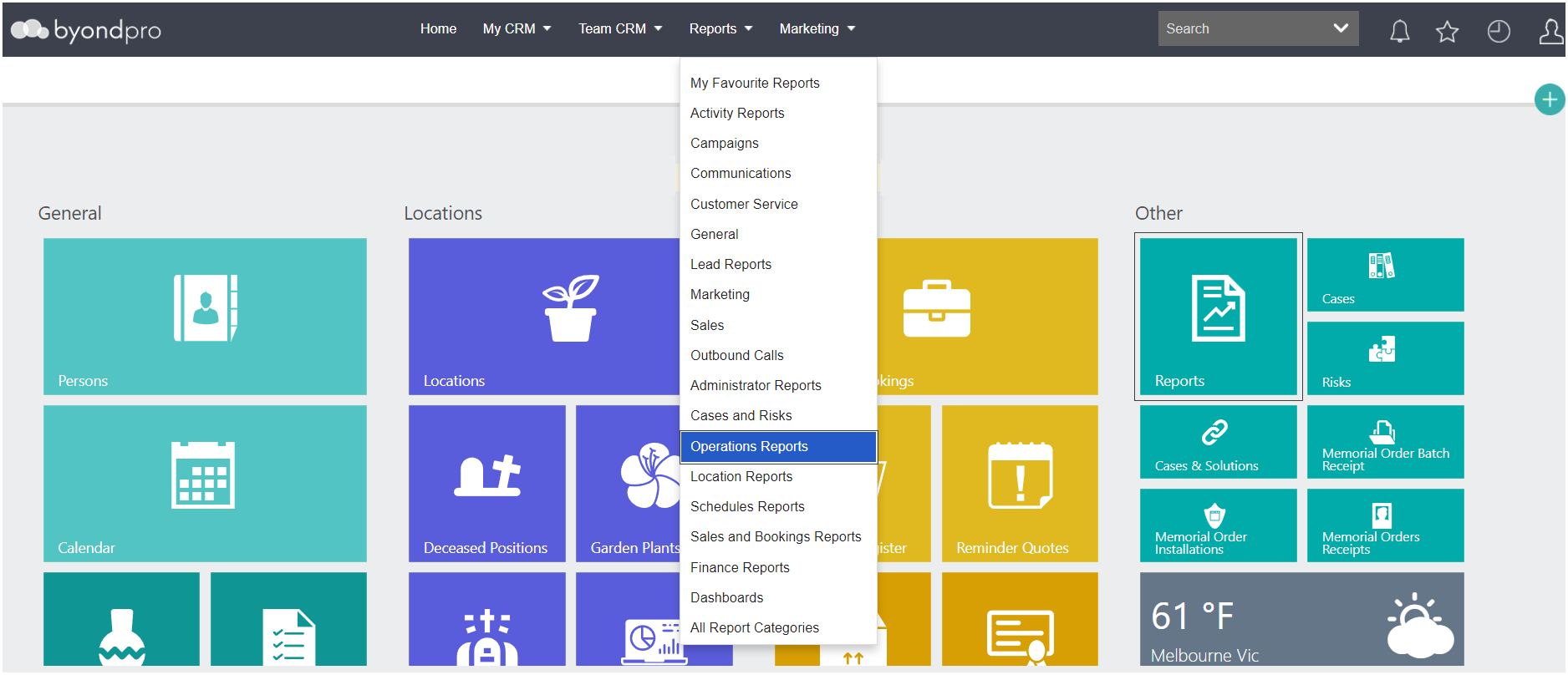Open Outbound Calls reports
Image resolution: width=1568 pixels, height=675 pixels.
778,355
